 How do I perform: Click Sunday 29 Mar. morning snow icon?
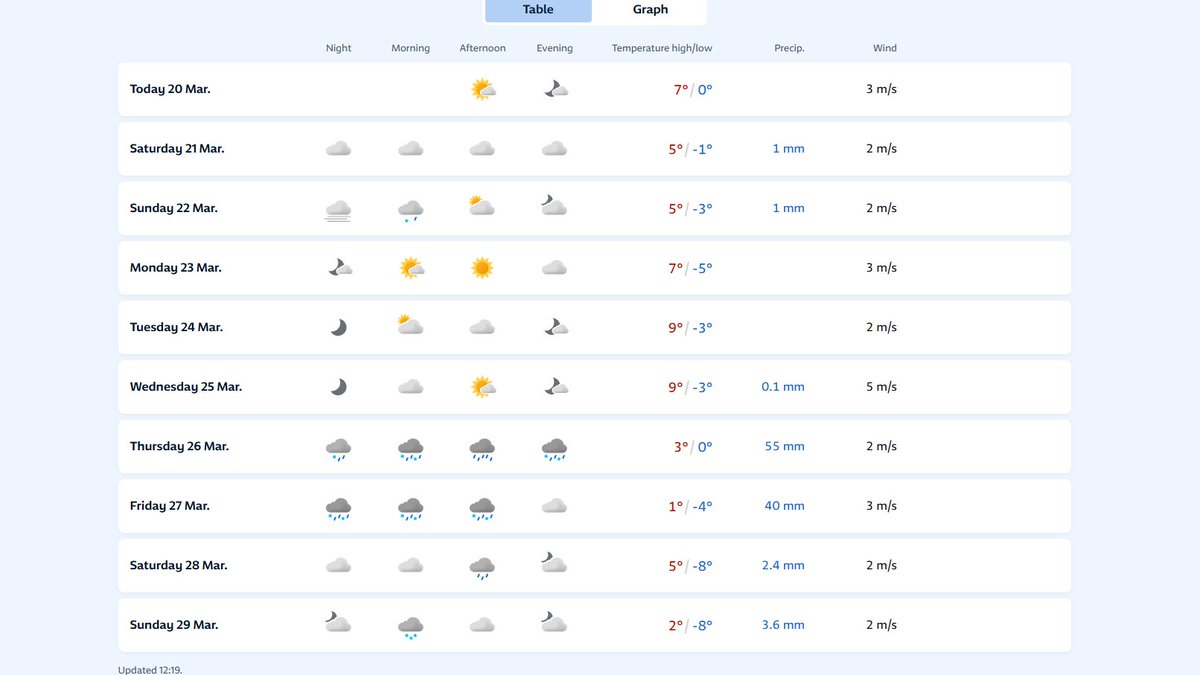[411, 628]
